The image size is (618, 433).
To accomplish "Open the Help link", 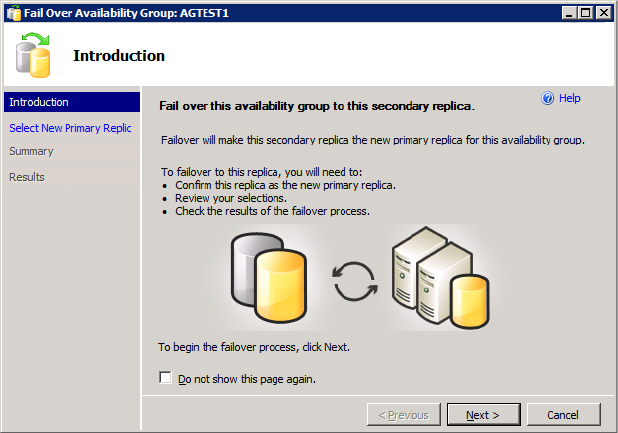I will 569,98.
